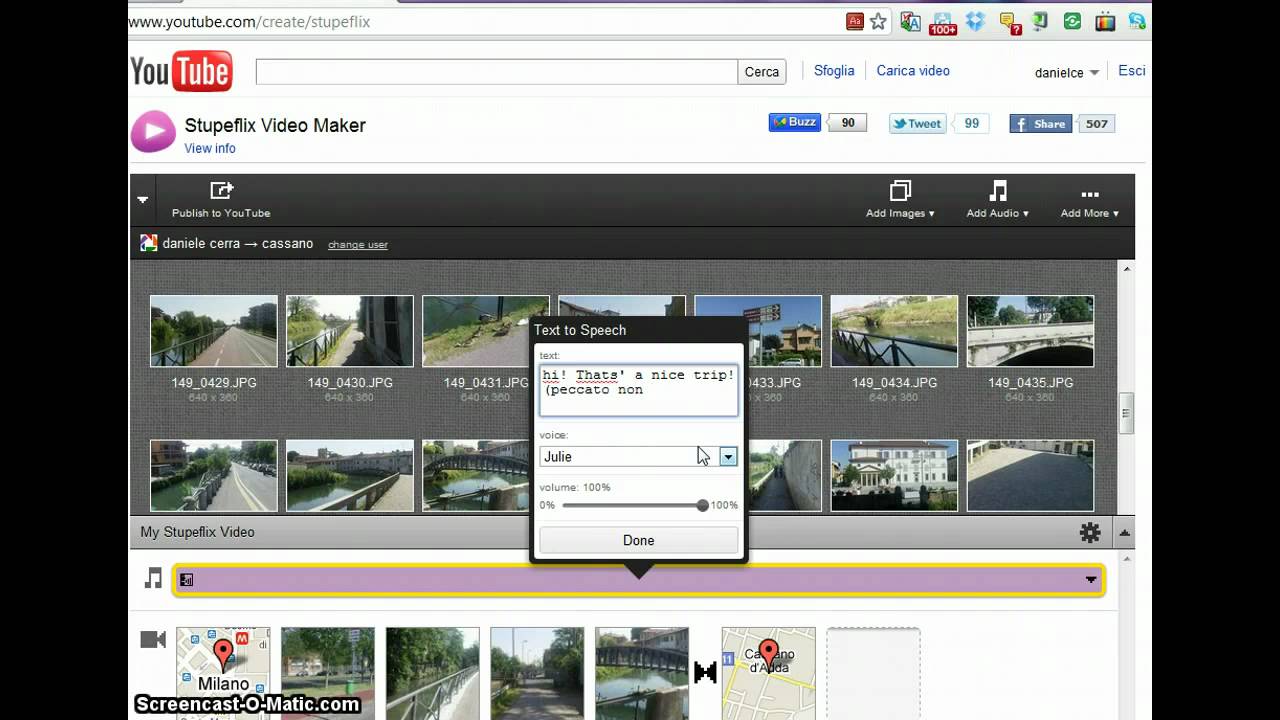
Task: Click the Done button
Action: pos(638,540)
